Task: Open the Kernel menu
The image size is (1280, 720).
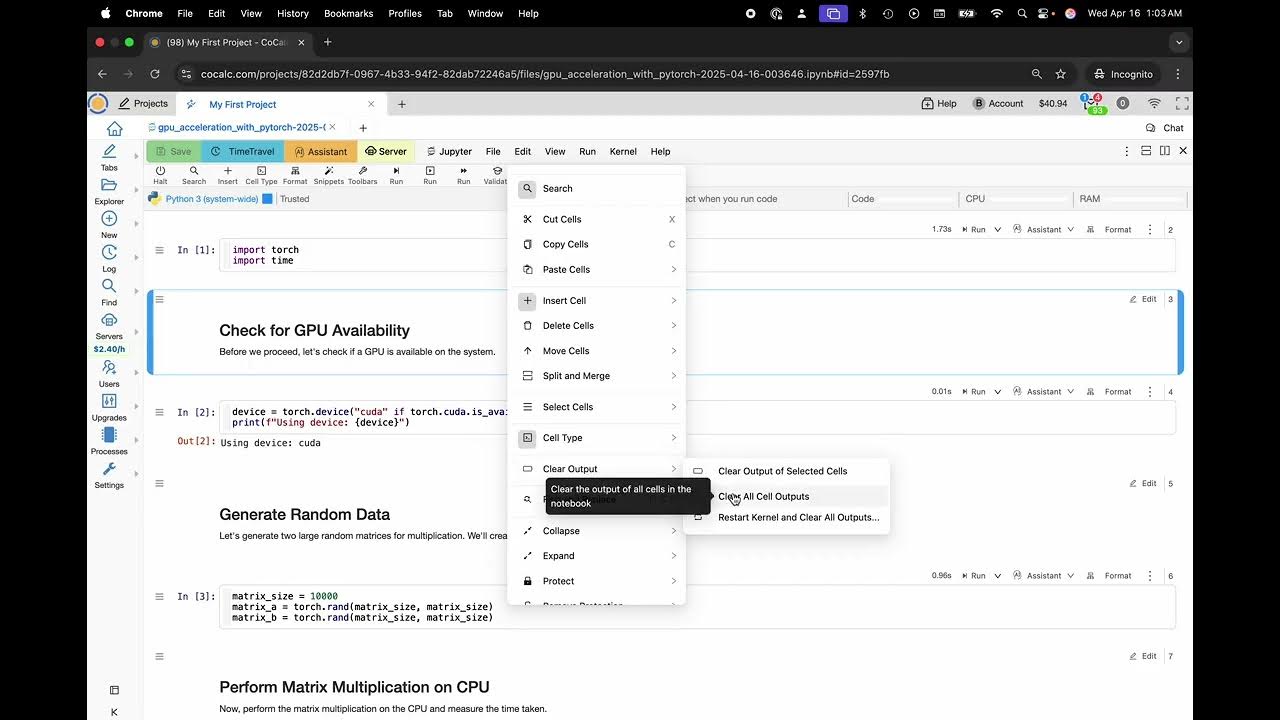Action: pyautogui.click(x=623, y=152)
